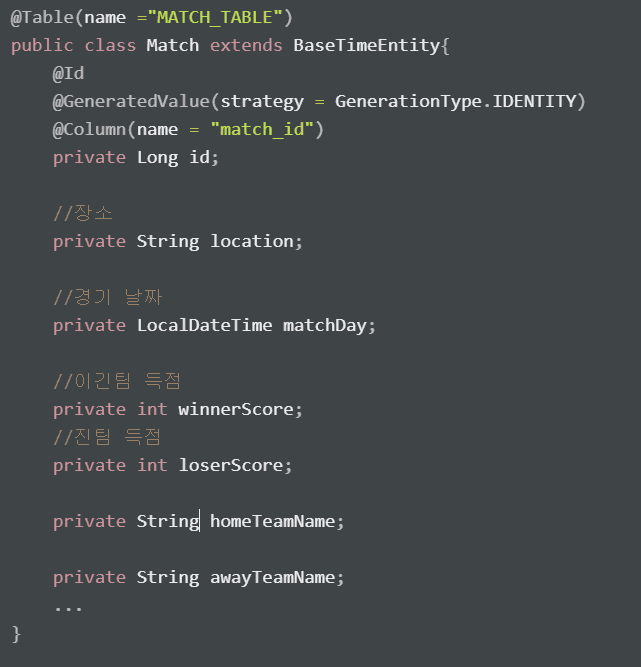Screen dimensions: 641x667
Task: Click GenerationType.IDENTITY constant
Action: click(456, 102)
